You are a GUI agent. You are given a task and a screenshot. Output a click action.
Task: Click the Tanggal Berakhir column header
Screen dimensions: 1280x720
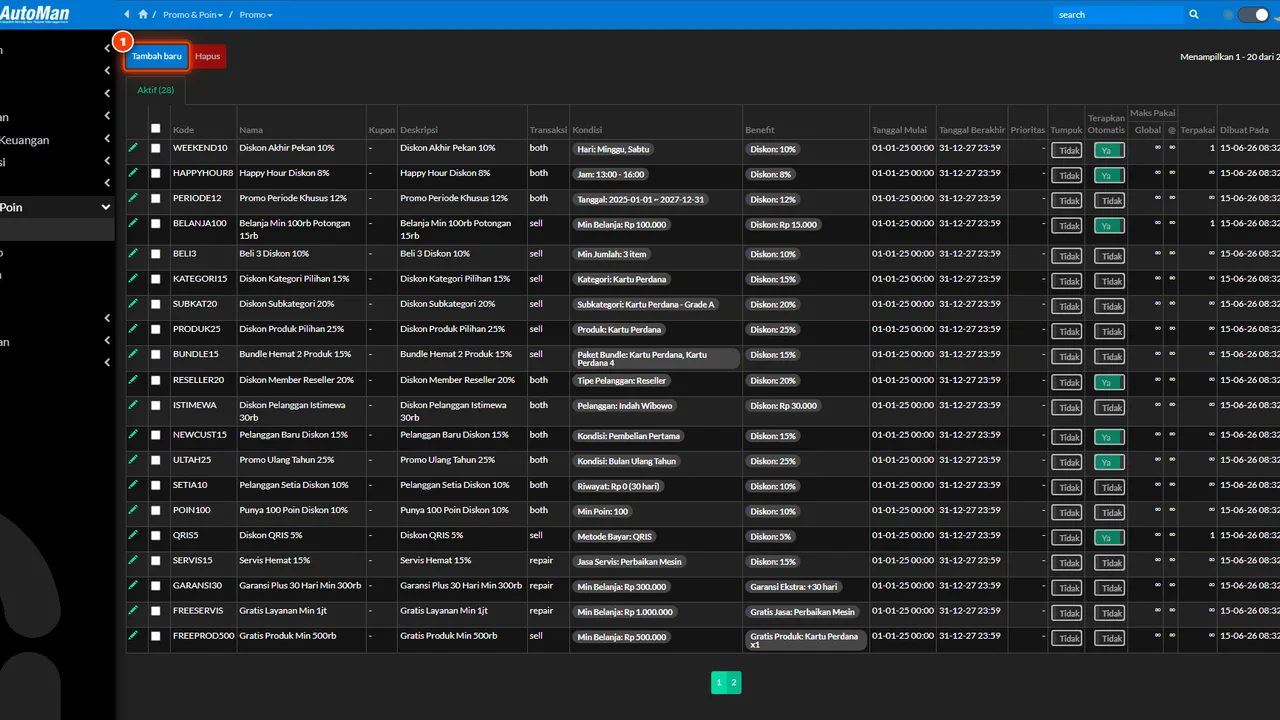(x=972, y=130)
